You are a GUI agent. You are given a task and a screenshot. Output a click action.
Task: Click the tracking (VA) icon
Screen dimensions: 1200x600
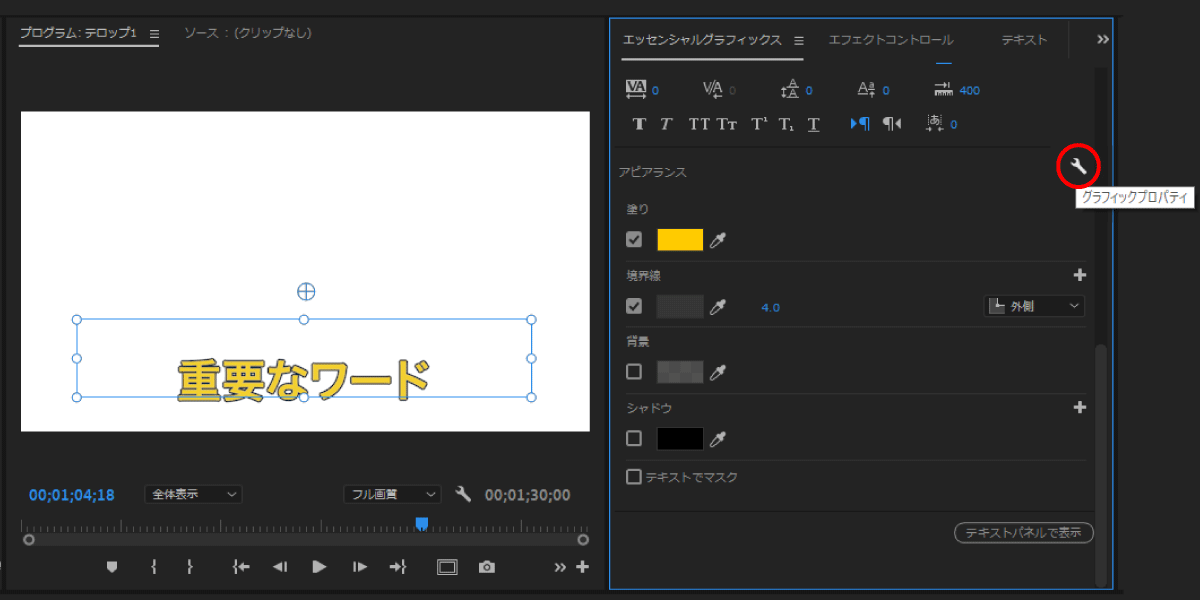(636, 89)
